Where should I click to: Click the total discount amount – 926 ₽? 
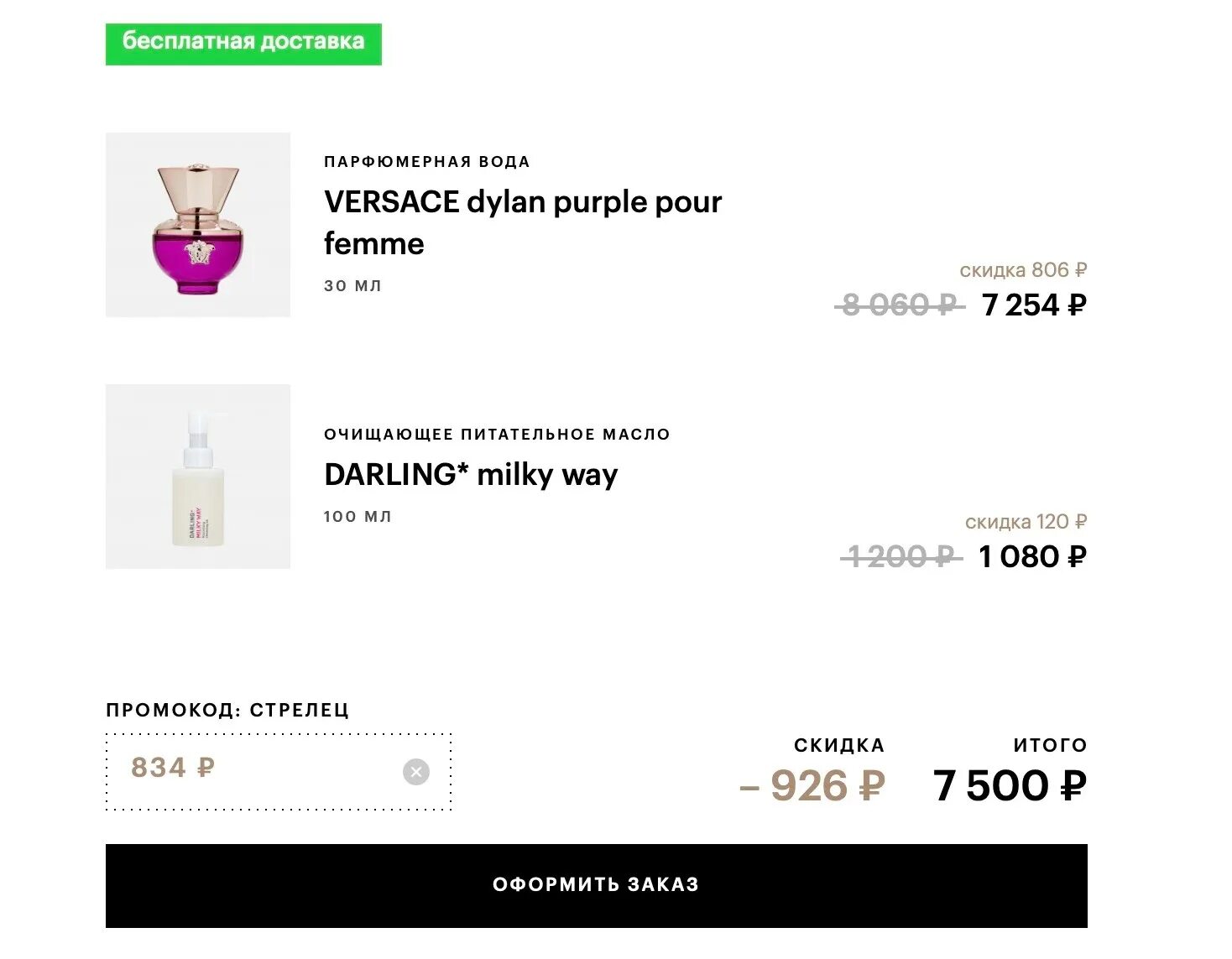coord(812,786)
